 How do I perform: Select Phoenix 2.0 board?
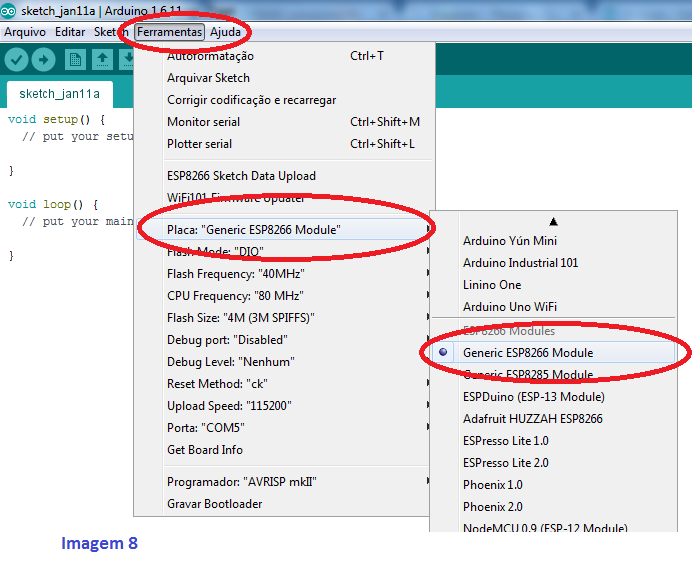553,507
